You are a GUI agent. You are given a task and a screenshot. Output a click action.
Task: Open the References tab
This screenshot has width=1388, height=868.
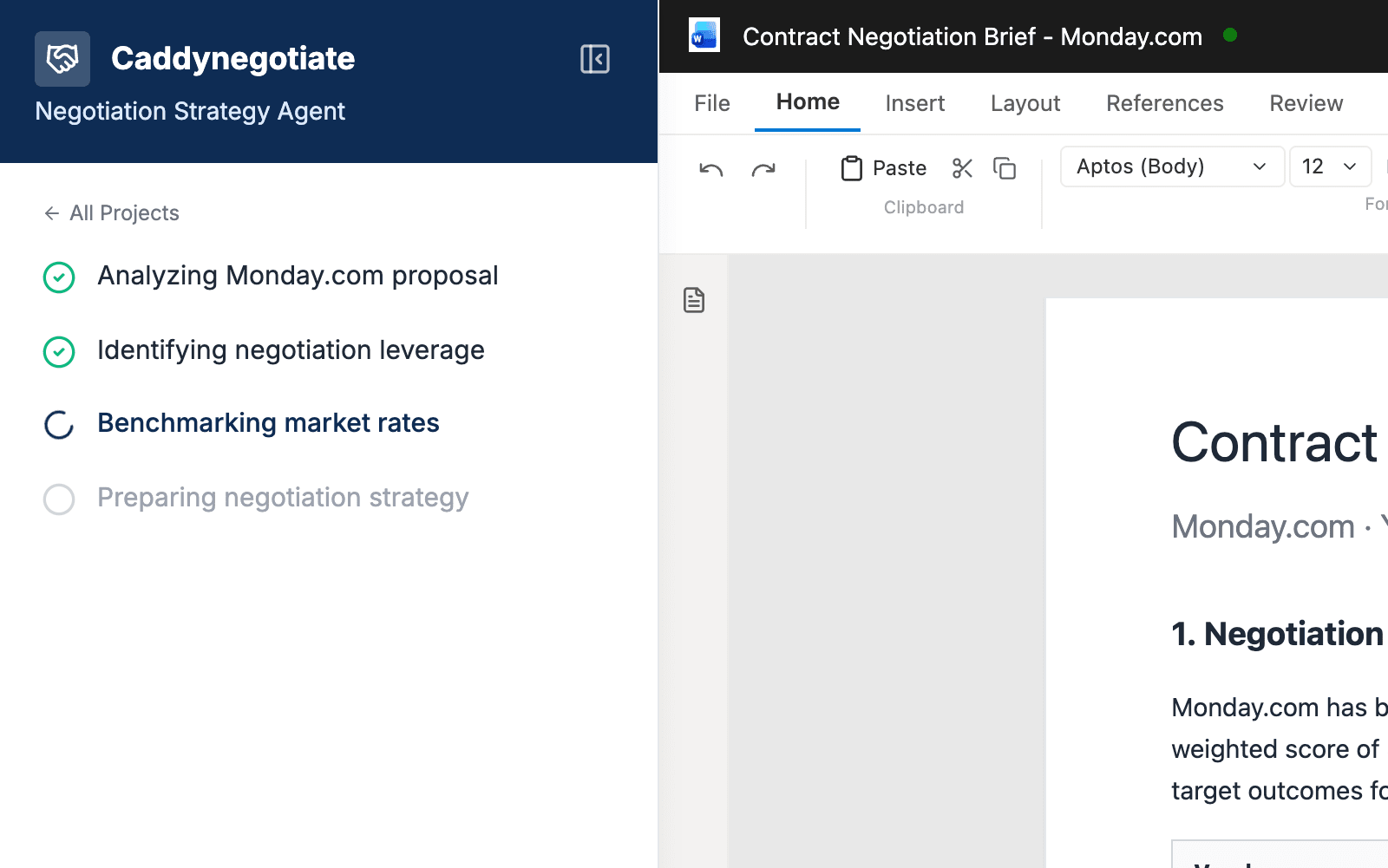1164,103
